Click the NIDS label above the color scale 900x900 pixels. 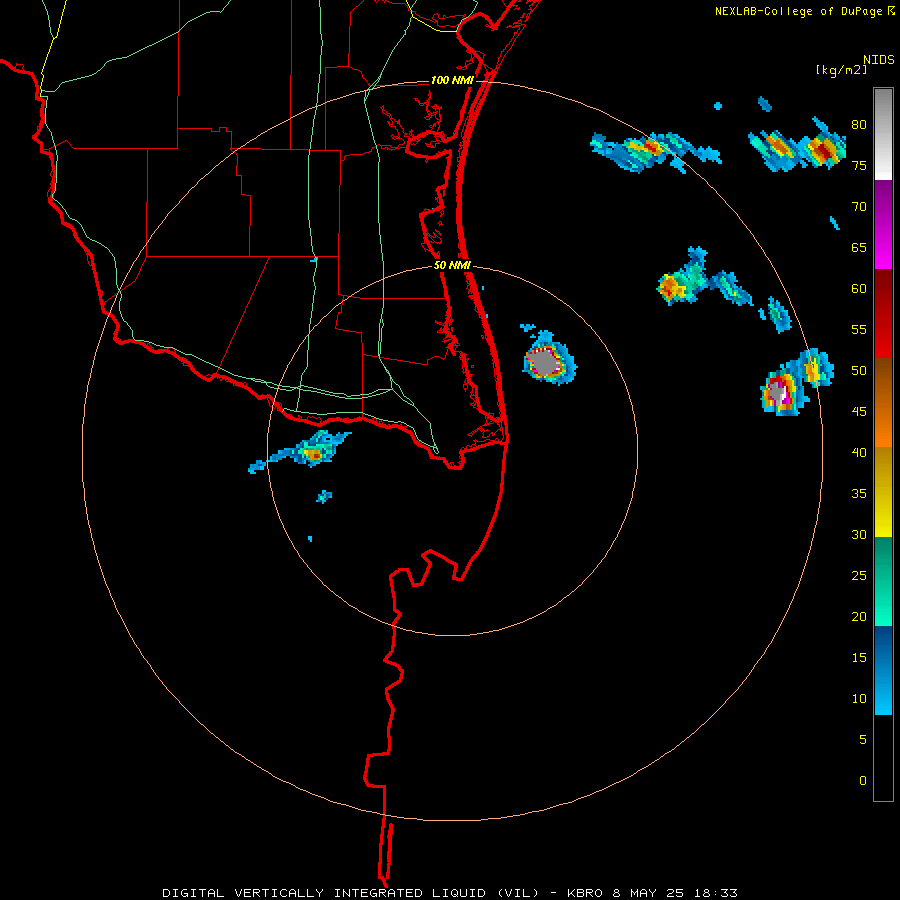[x=878, y=60]
